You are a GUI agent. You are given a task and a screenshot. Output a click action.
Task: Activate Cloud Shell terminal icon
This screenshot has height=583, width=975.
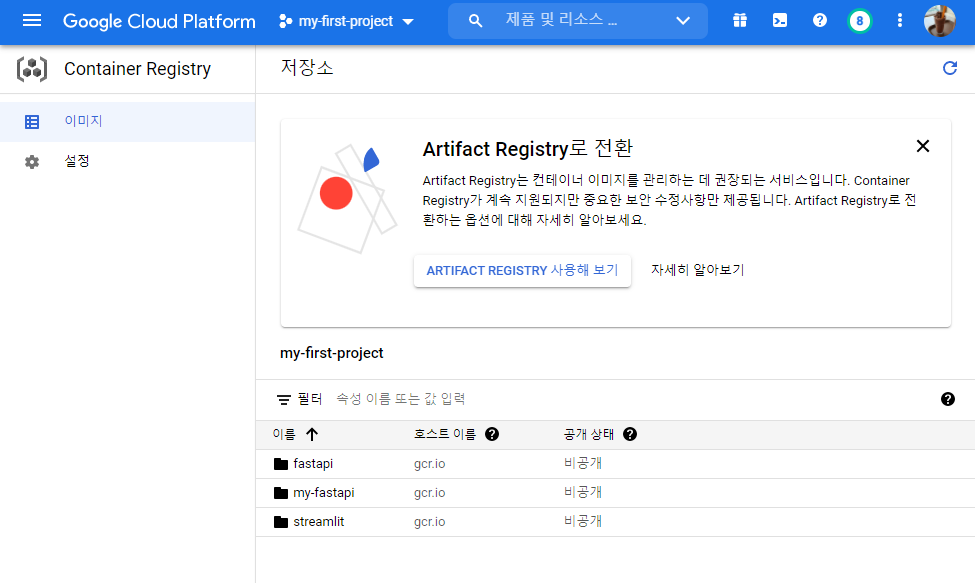[780, 21]
